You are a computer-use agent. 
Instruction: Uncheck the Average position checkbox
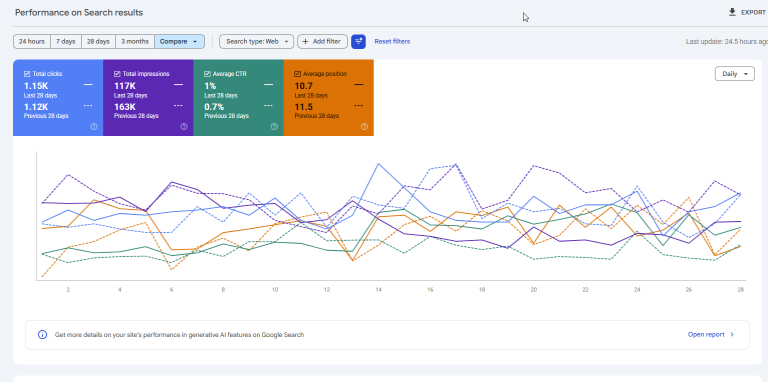(x=297, y=74)
